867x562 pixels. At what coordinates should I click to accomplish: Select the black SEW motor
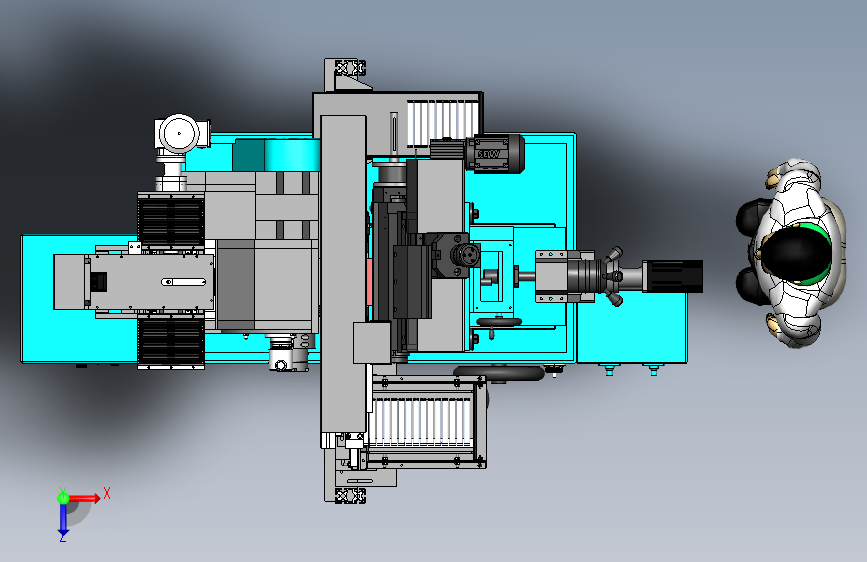coord(495,154)
